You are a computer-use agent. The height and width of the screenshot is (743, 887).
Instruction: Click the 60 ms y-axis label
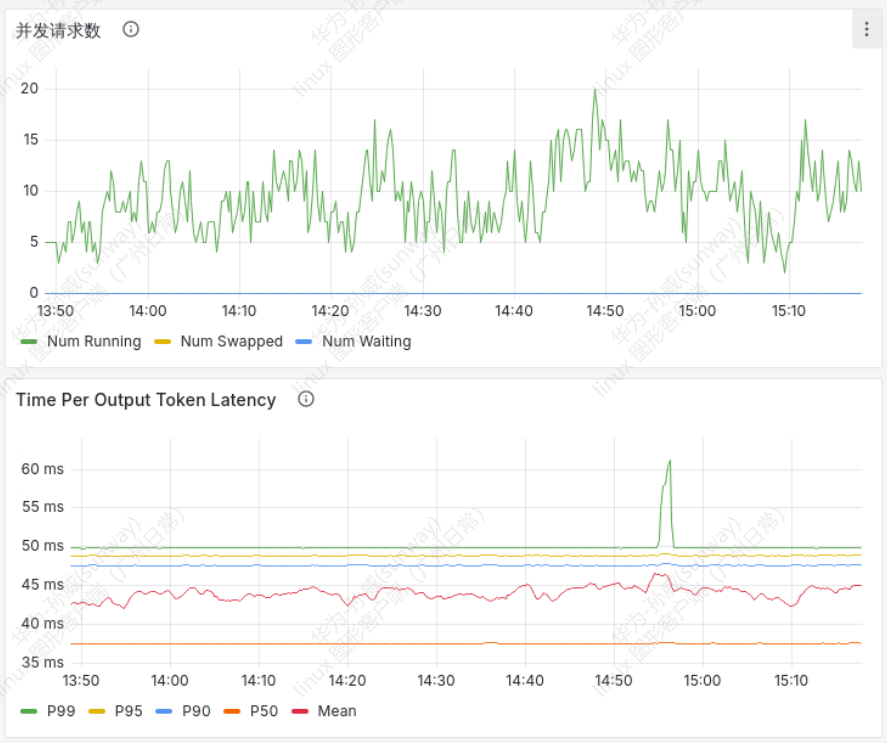pyautogui.click(x=42, y=469)
